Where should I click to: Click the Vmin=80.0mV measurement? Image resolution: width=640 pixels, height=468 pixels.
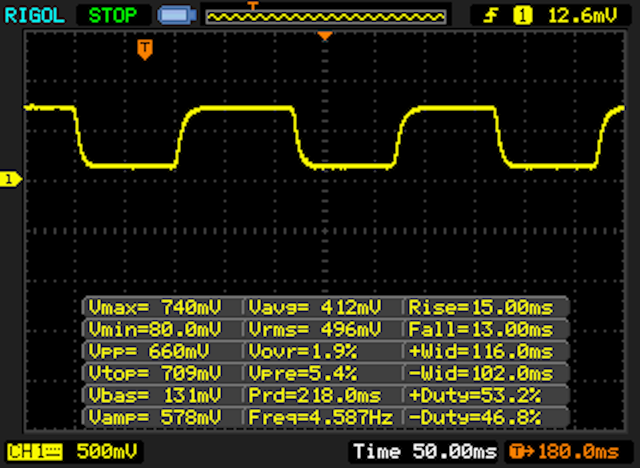(155, 329)
